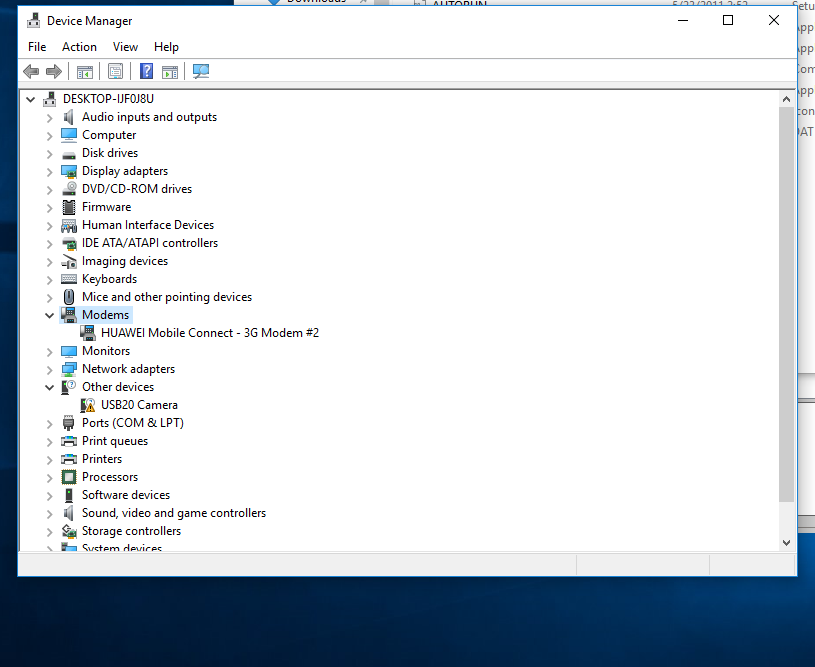Select the USB20 Camera warning device

click(x=139, y=405)
